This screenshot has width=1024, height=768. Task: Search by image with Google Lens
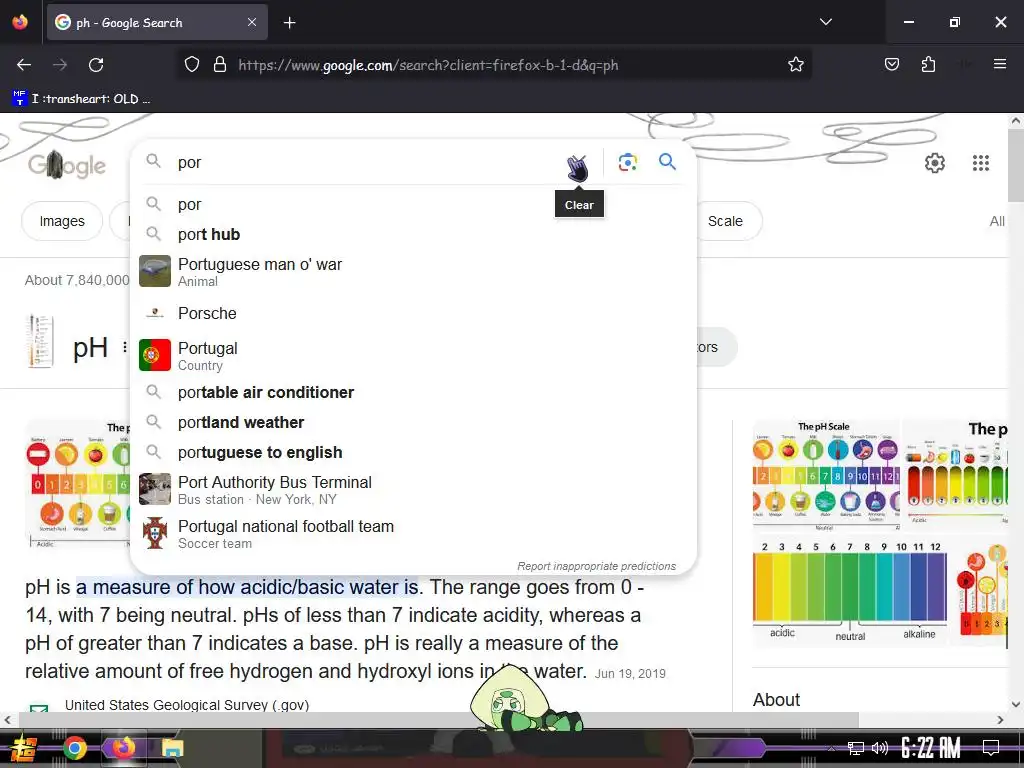[628, 162]
